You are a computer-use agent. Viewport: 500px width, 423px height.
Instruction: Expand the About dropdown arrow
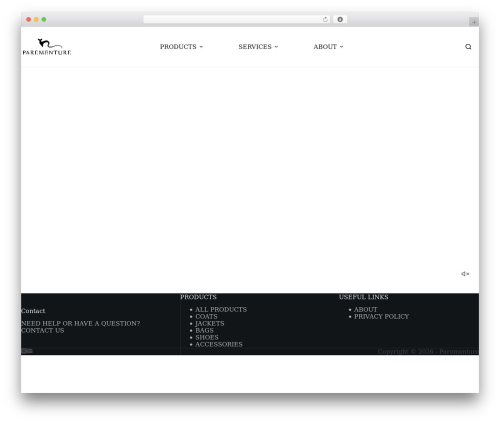341,47
